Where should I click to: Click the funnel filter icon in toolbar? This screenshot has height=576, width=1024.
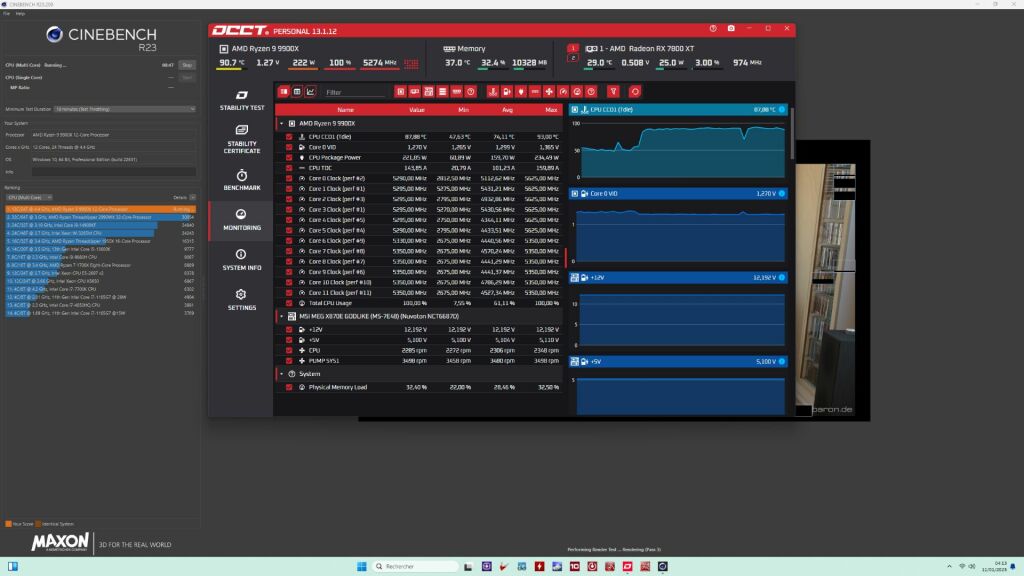(x=613, y=92)
